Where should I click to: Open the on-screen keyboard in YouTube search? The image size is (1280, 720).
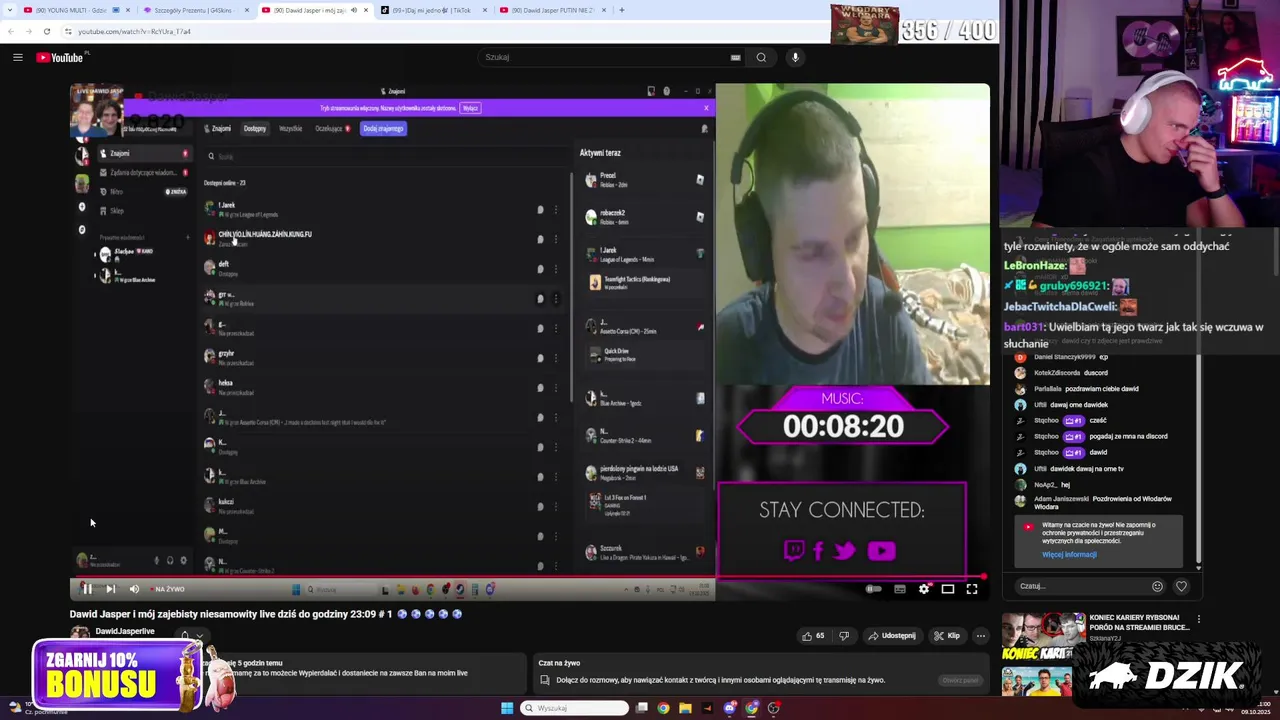click(735, 57)
